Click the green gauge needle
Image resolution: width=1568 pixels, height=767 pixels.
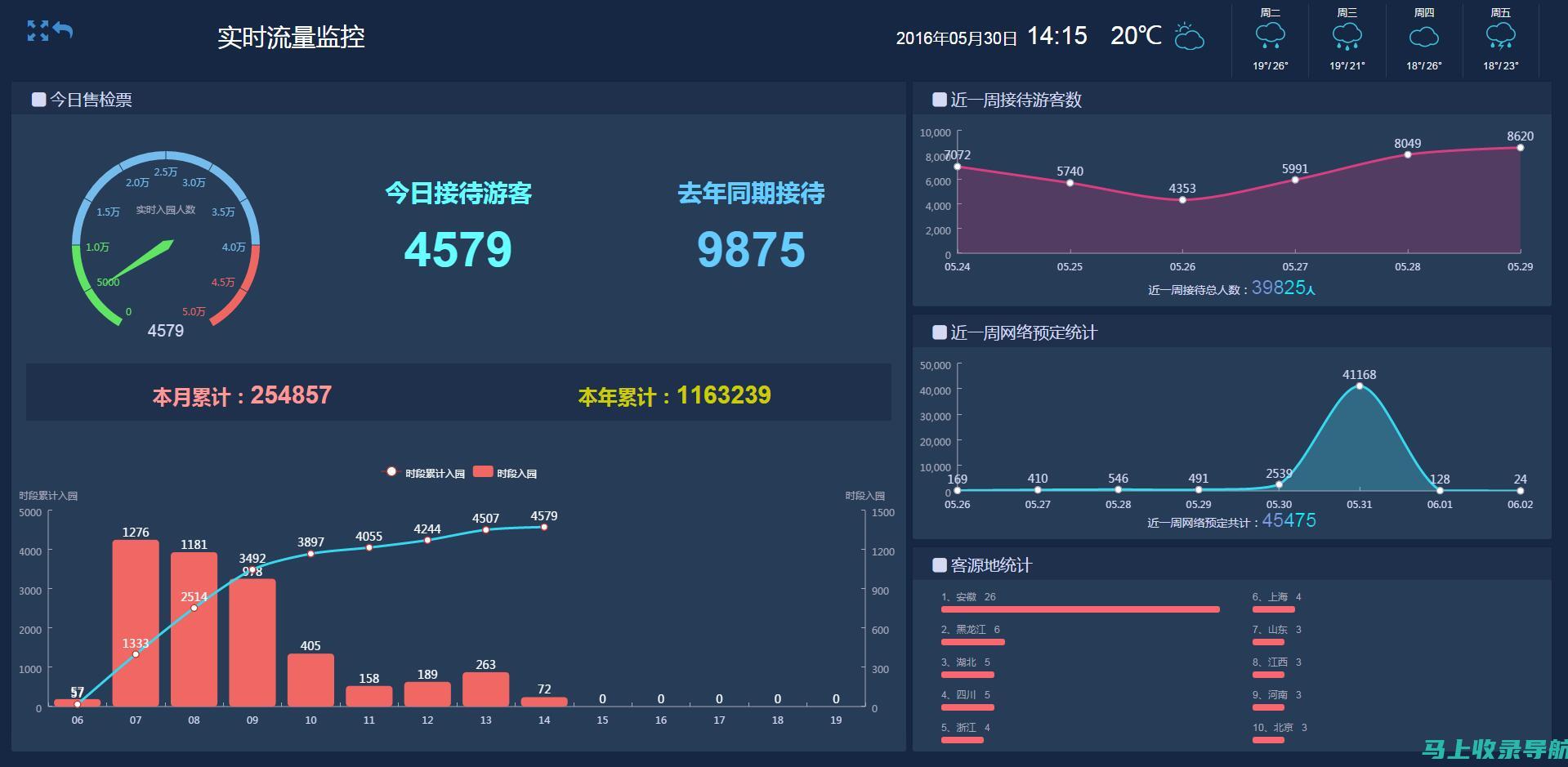[141, 261]
